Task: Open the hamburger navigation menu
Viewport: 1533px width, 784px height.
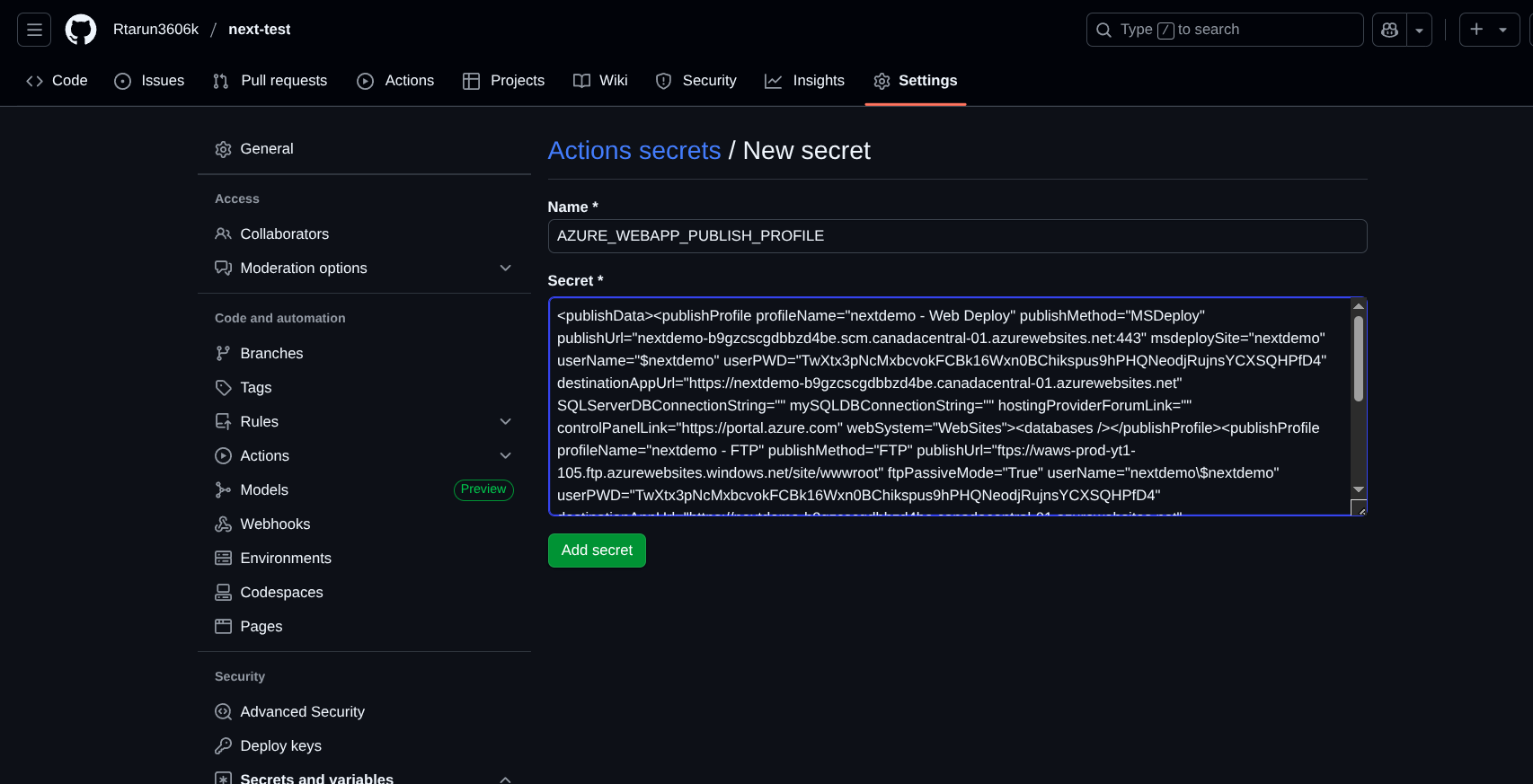Action: pyautogui.click(x=34, y=30)
